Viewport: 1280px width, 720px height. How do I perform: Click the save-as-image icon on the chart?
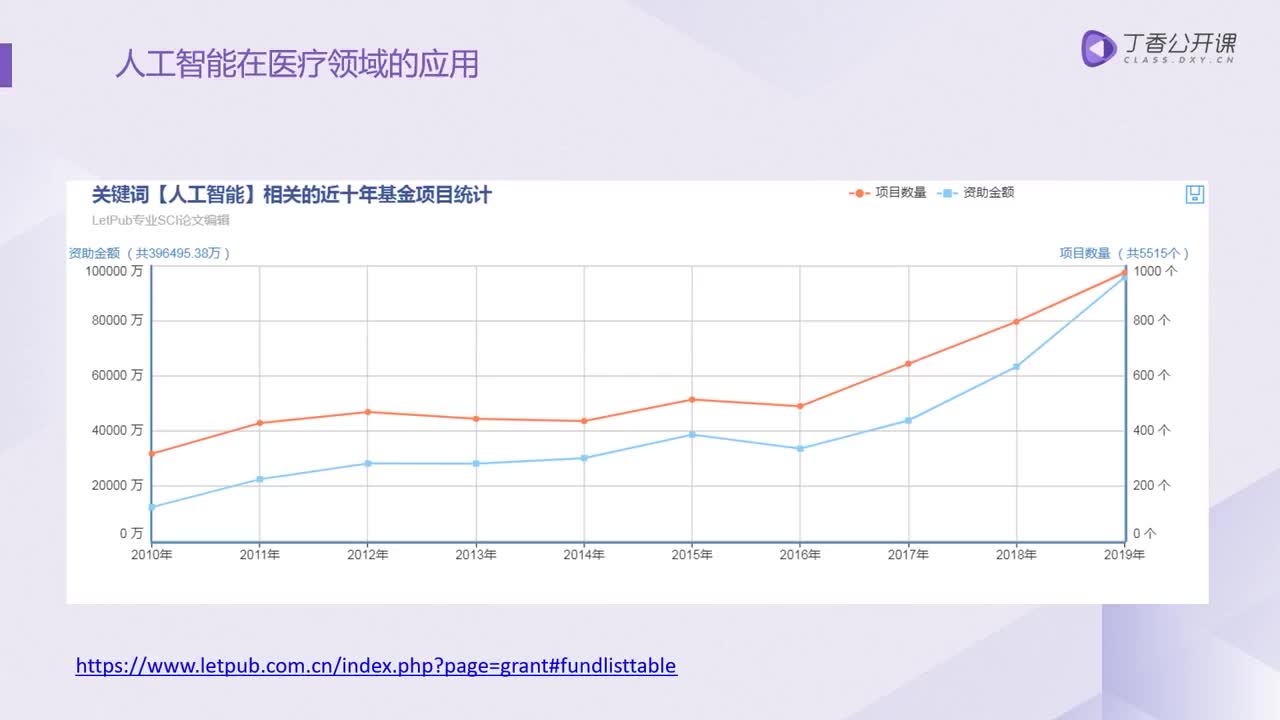point(1194,194)
